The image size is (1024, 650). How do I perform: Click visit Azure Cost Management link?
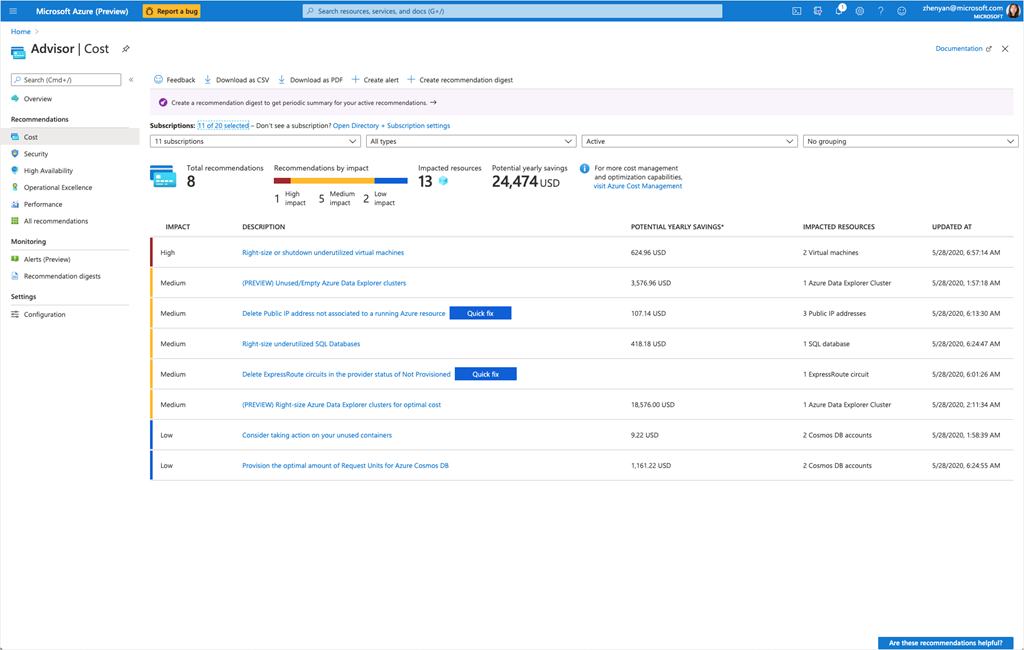click(x=637, y=186)
